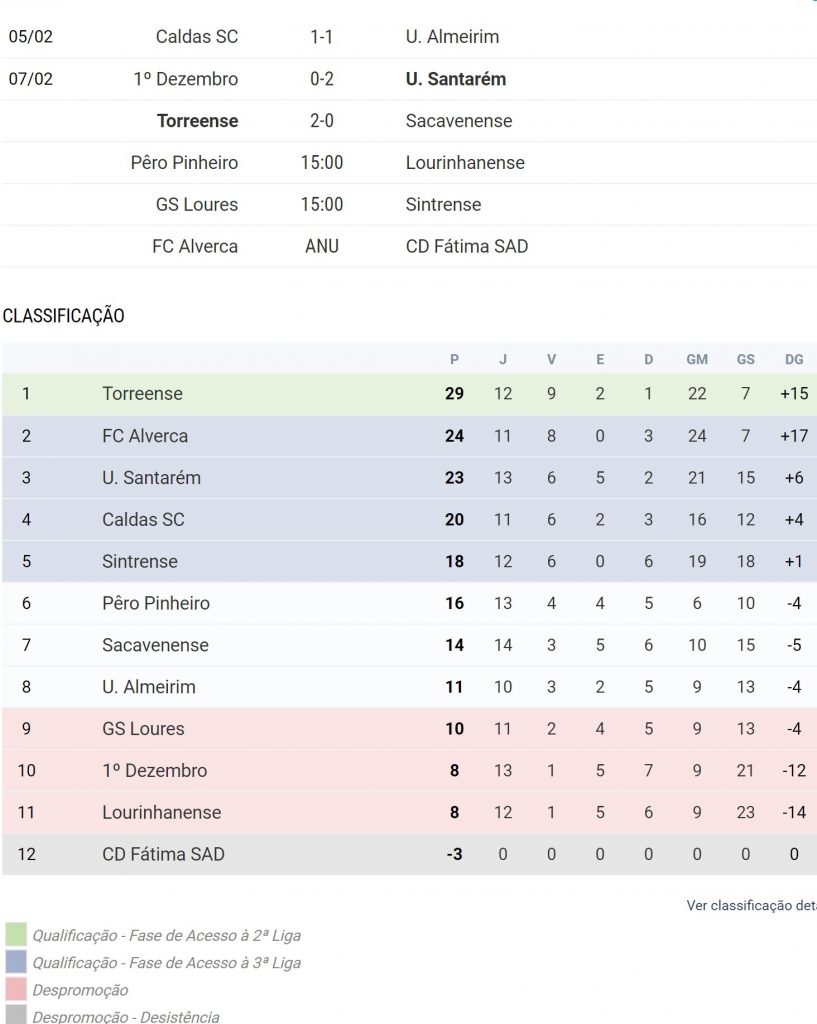Click the pink Despromoção legend swatch

click(16, 989)
